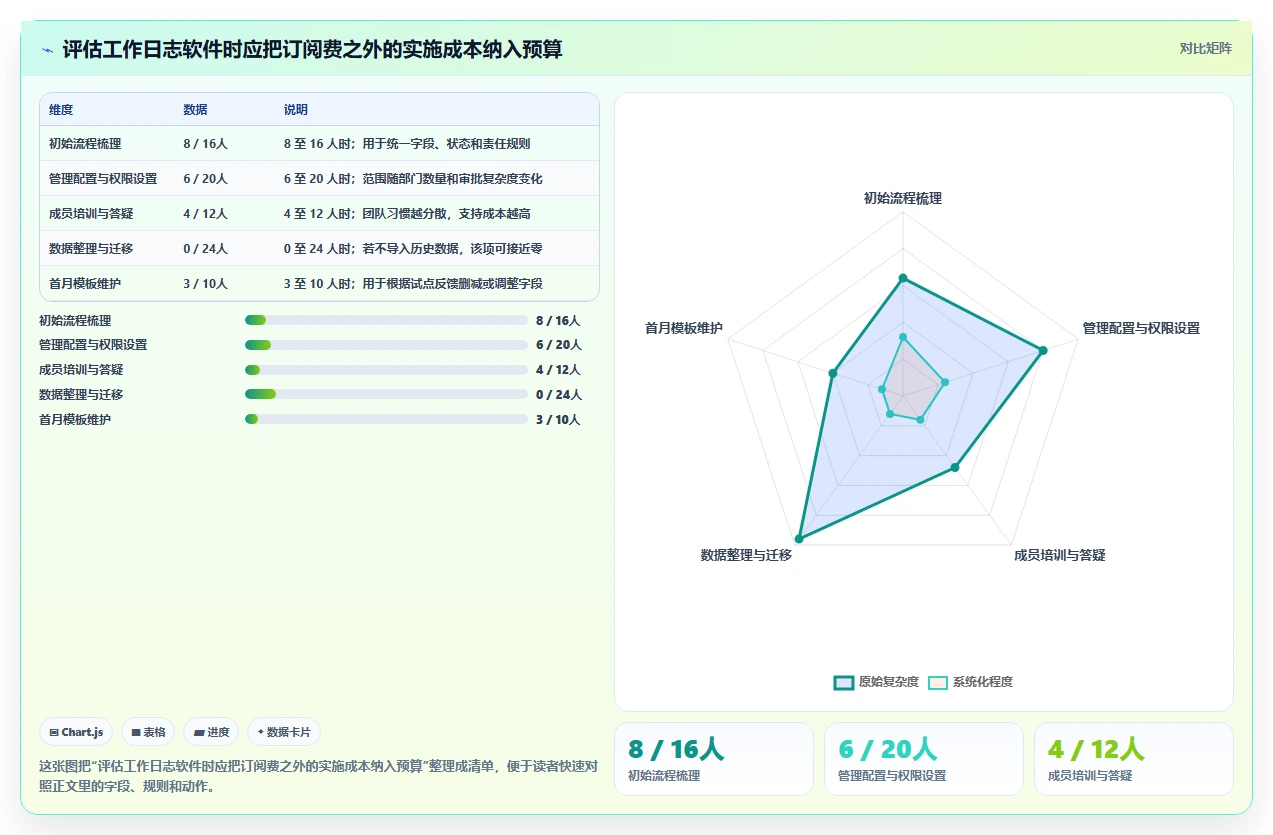Click the 初始流程梳理 axis label on the radar chart

903,198
